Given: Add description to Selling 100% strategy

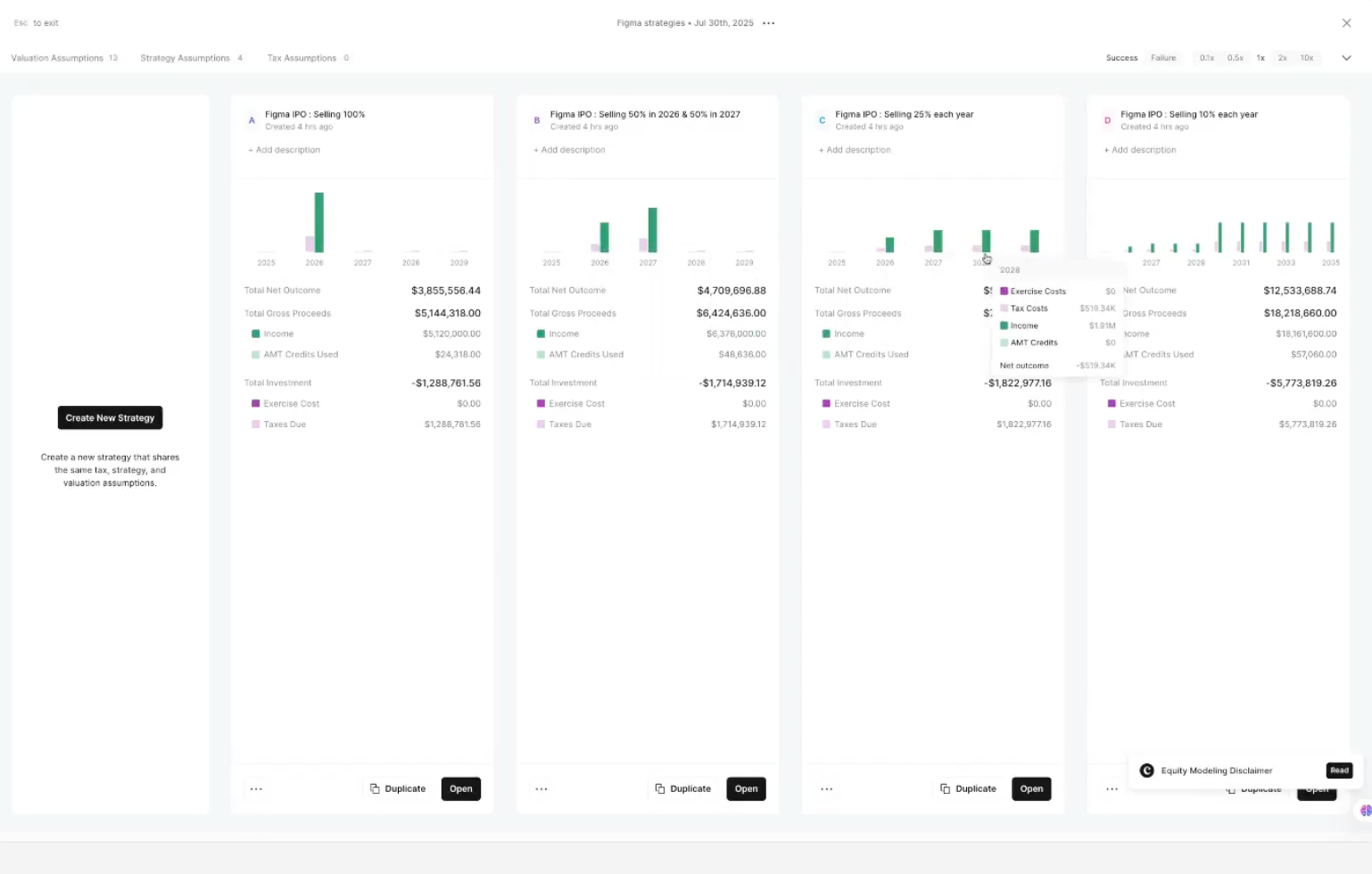Looking at the screenshot, I should (x=284, y=150).
